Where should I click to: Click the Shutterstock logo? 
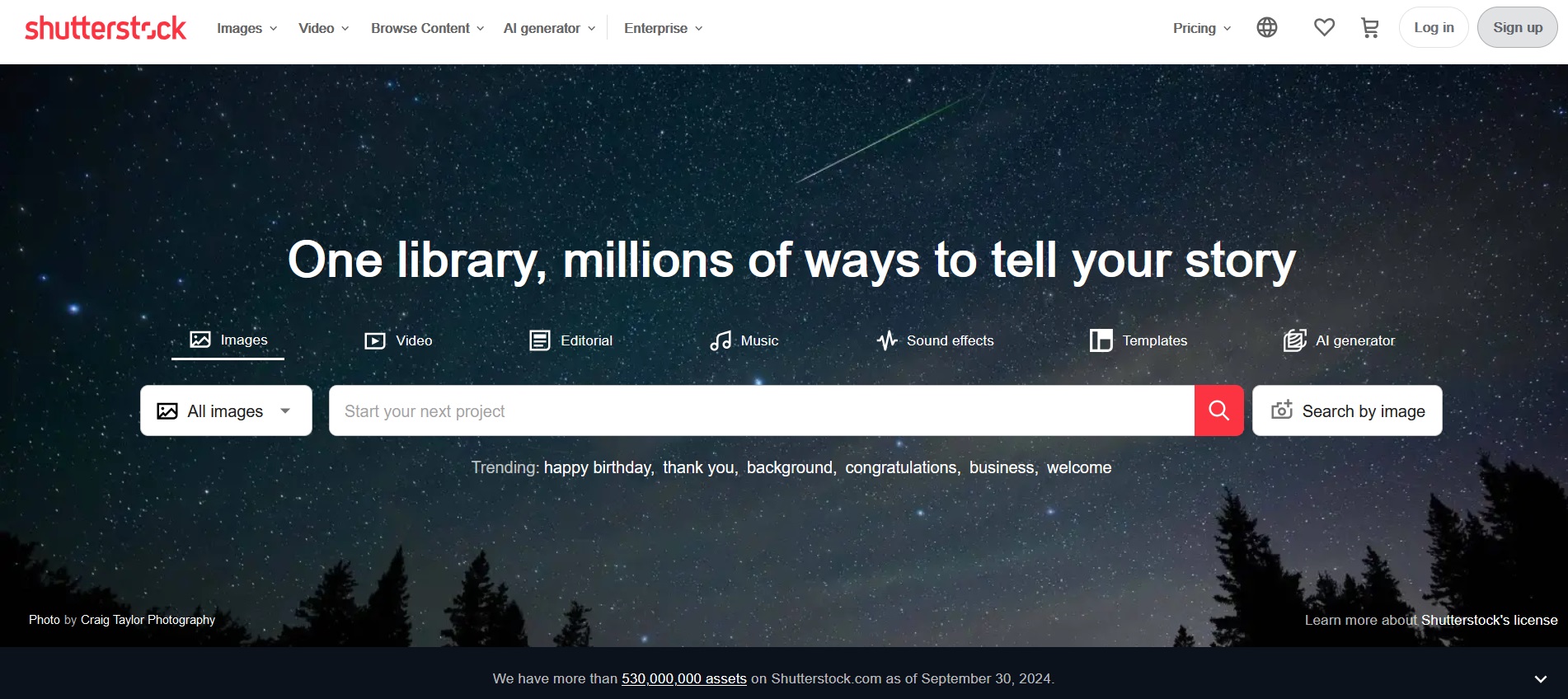[106, 28]
